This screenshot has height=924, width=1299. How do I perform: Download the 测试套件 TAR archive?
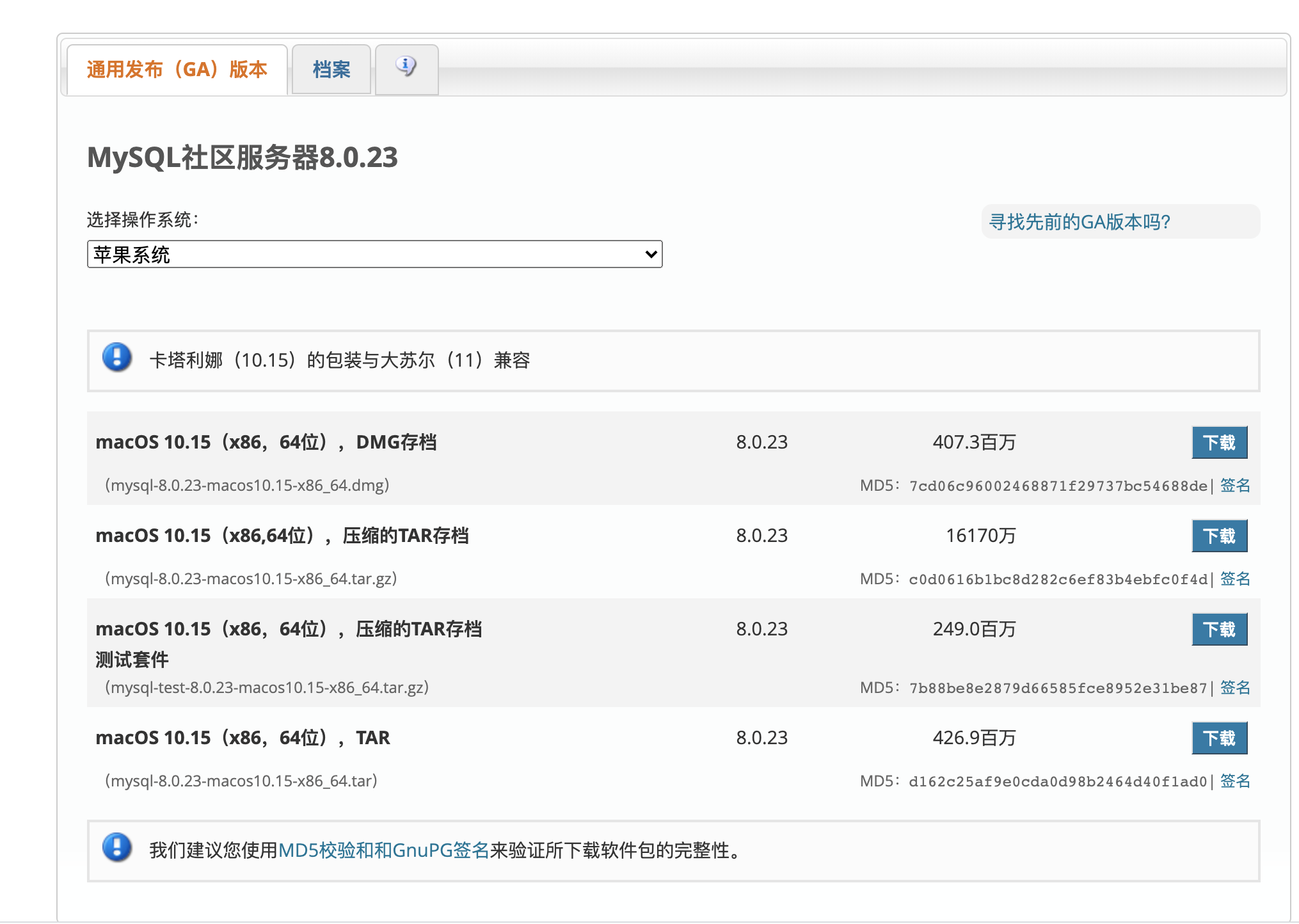click(x=1219, y=629)
